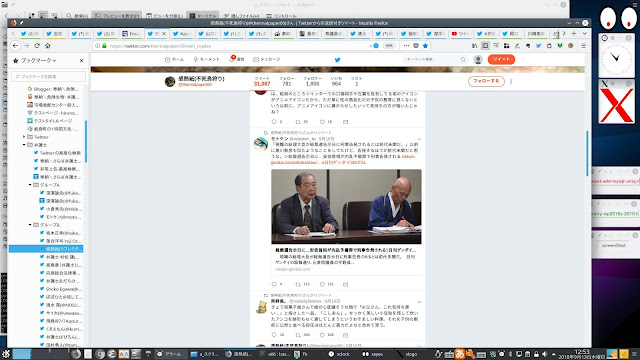Open the Firefox home page icon

48,46
